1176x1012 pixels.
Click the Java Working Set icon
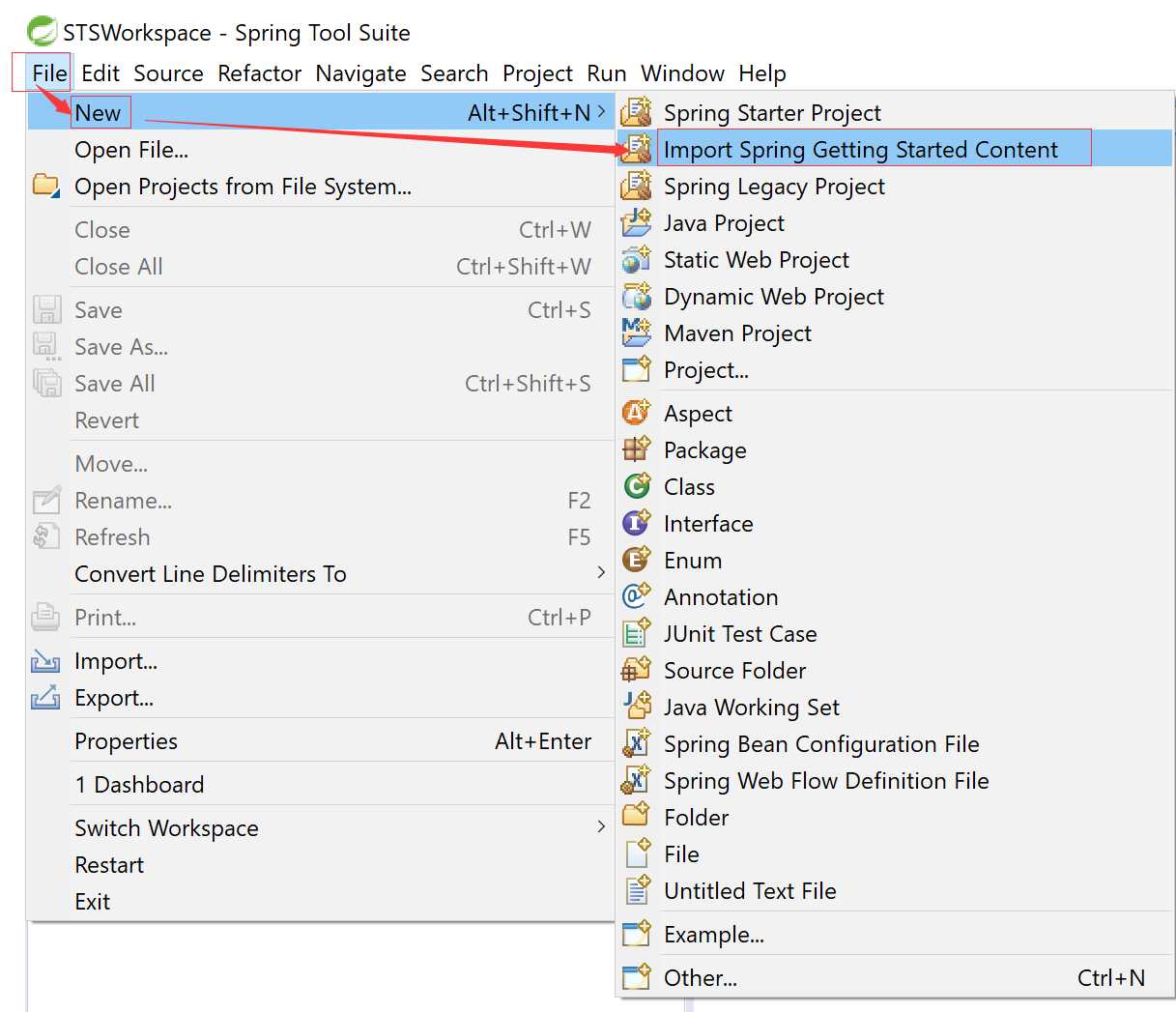click(636, 707)
